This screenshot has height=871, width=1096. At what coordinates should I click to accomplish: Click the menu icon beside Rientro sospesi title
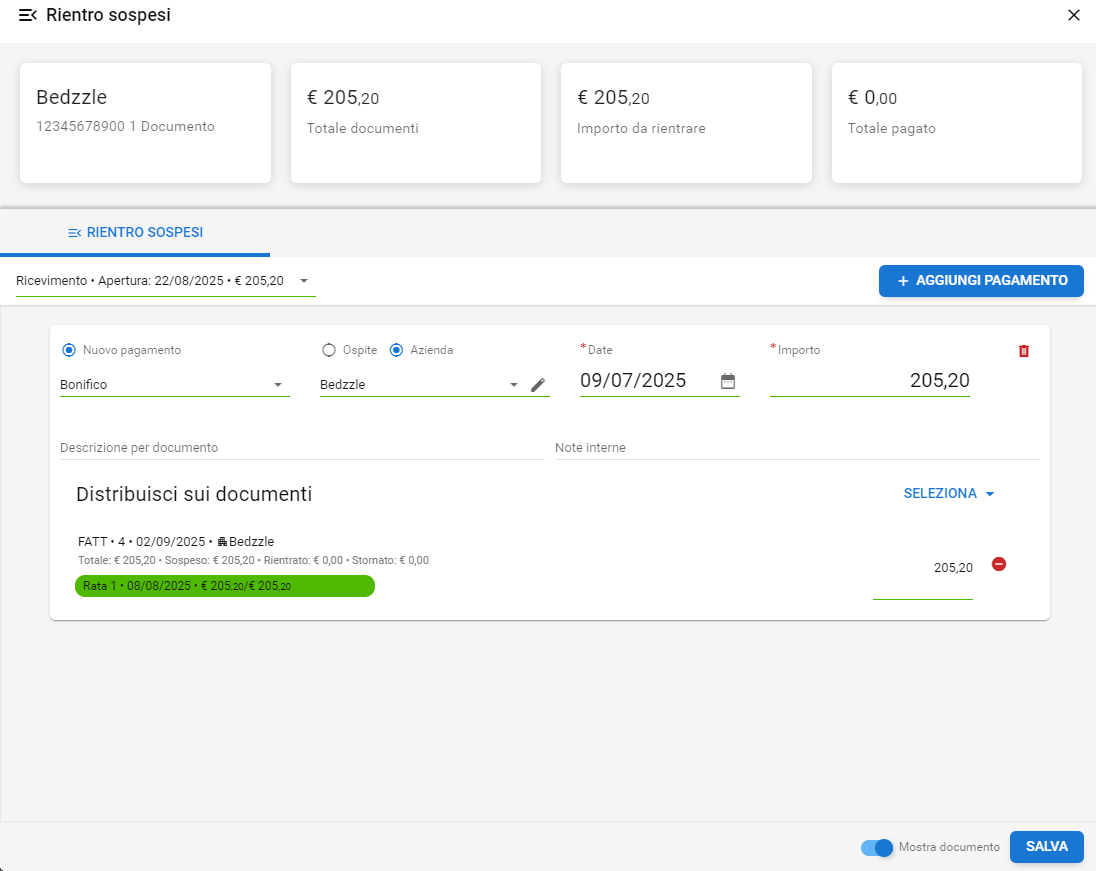click(x=27, y=15)
